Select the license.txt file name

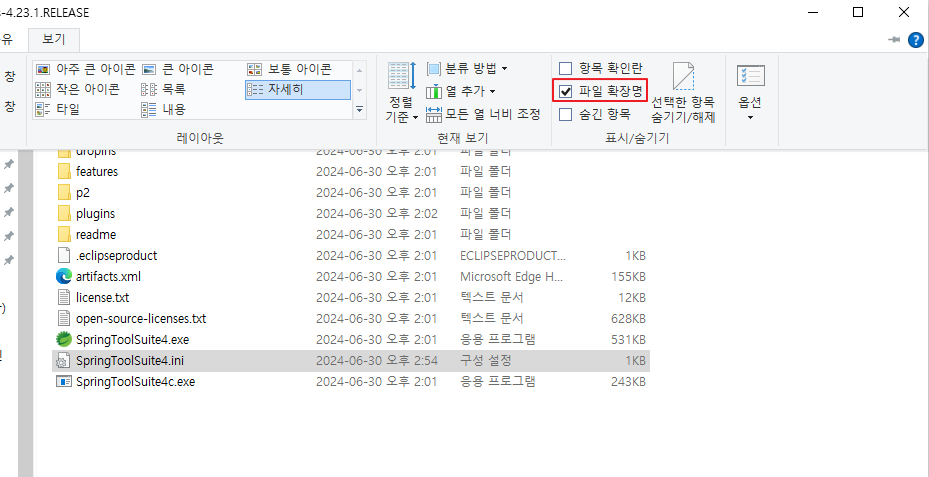(x=102, y=297)
